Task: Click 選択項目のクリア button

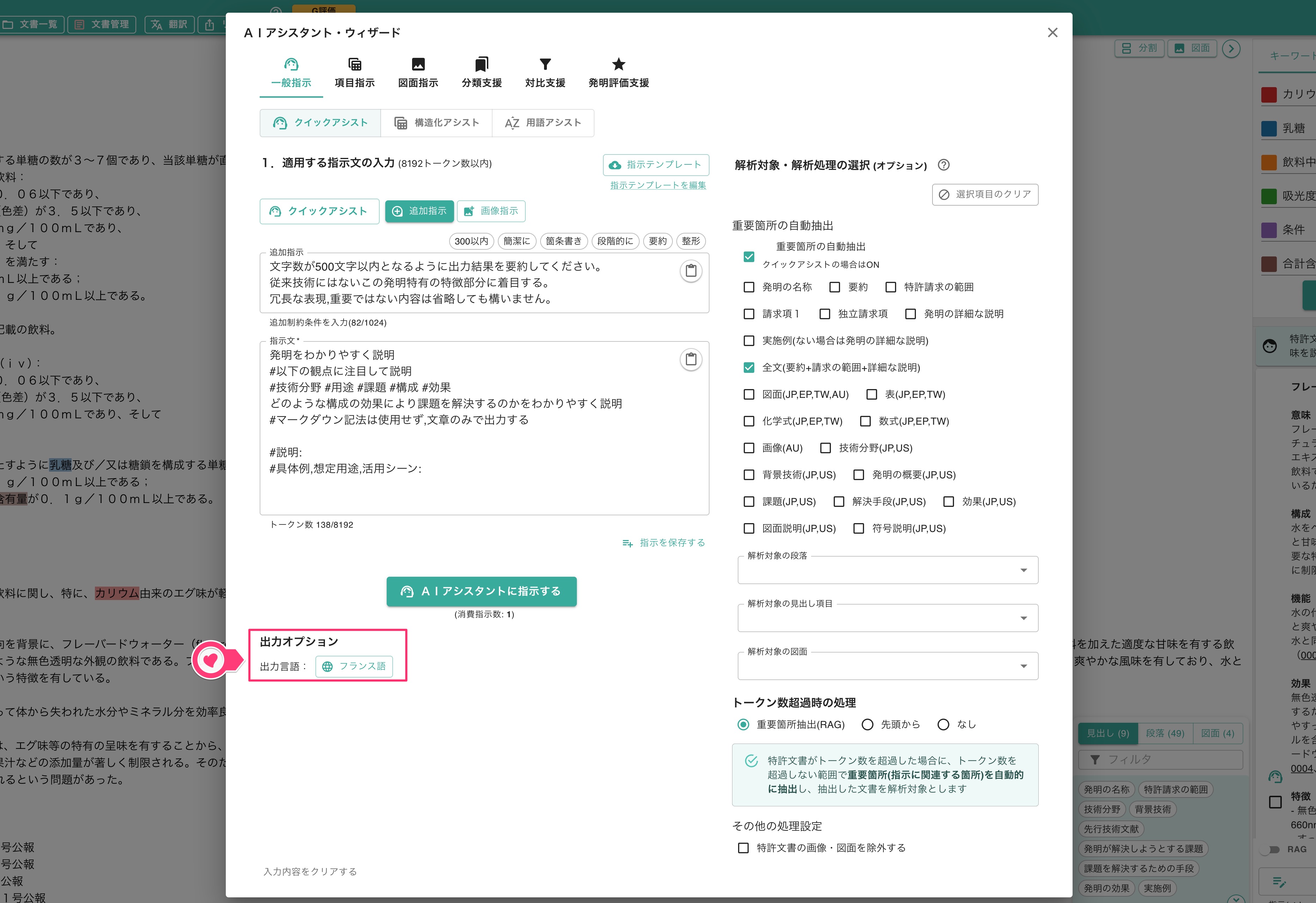Action: (x=985, y=195)
